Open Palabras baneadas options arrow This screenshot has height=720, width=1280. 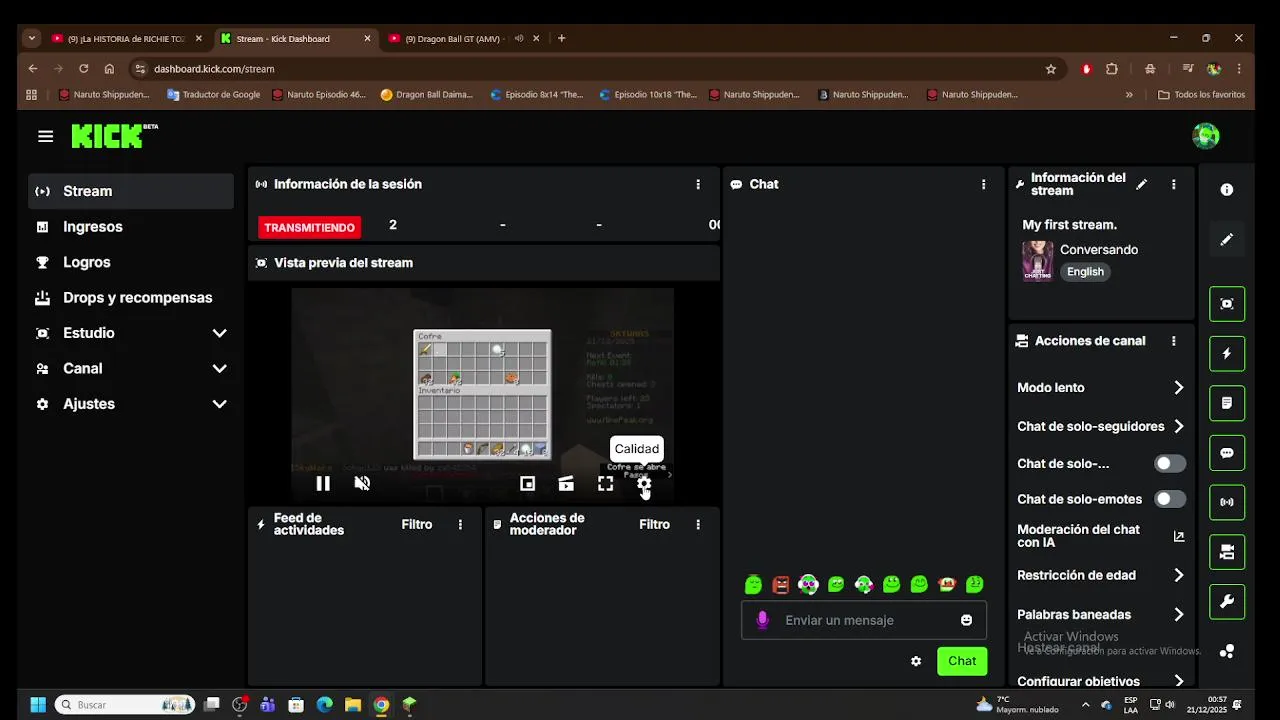point(1179,615)
